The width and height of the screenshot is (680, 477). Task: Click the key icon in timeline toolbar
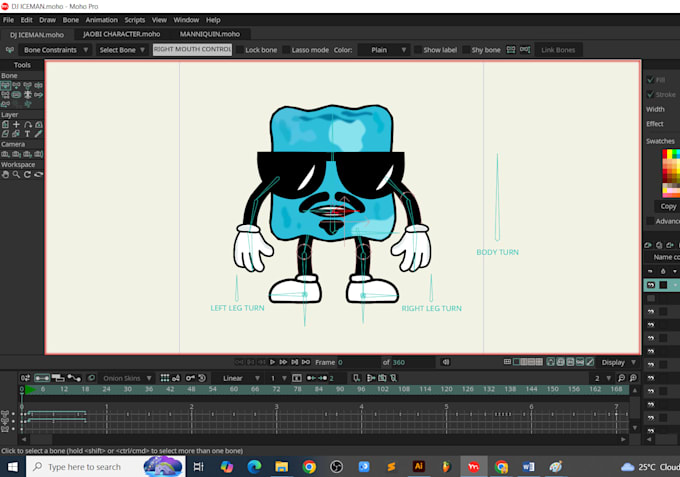tap(190, 378)
